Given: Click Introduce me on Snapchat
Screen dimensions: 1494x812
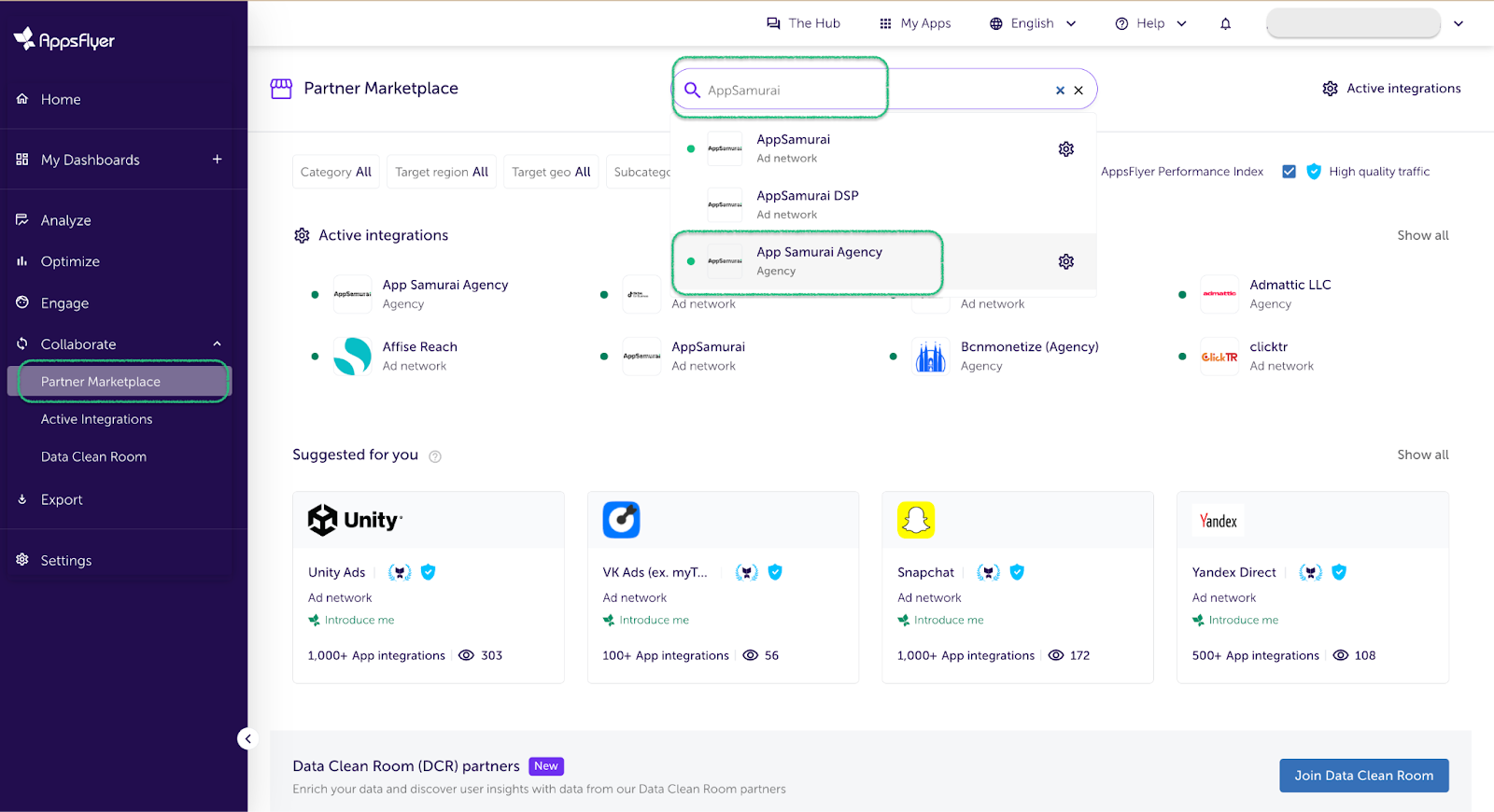Looking at the screenshot, I should pos(940,620).
